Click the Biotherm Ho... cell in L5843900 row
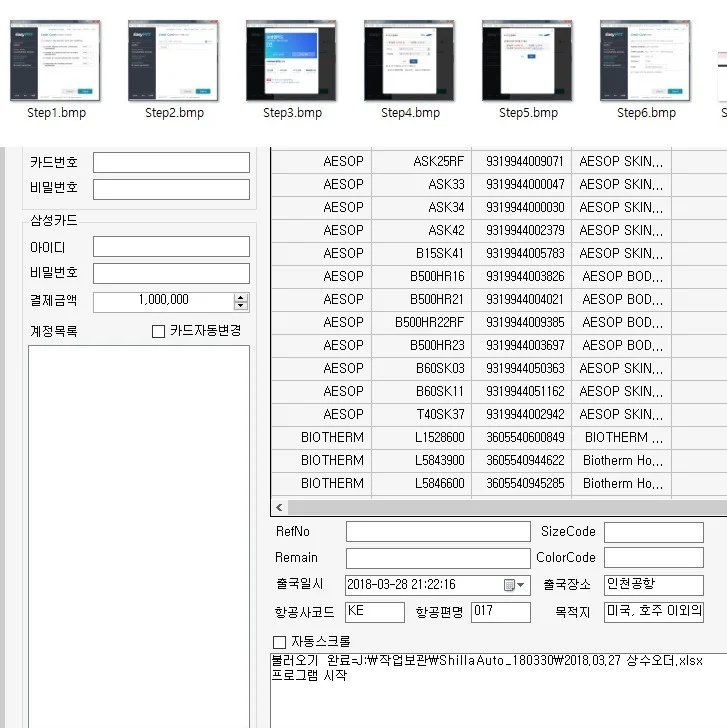This screenshot has height=728, width=727. tap(622, 460)
